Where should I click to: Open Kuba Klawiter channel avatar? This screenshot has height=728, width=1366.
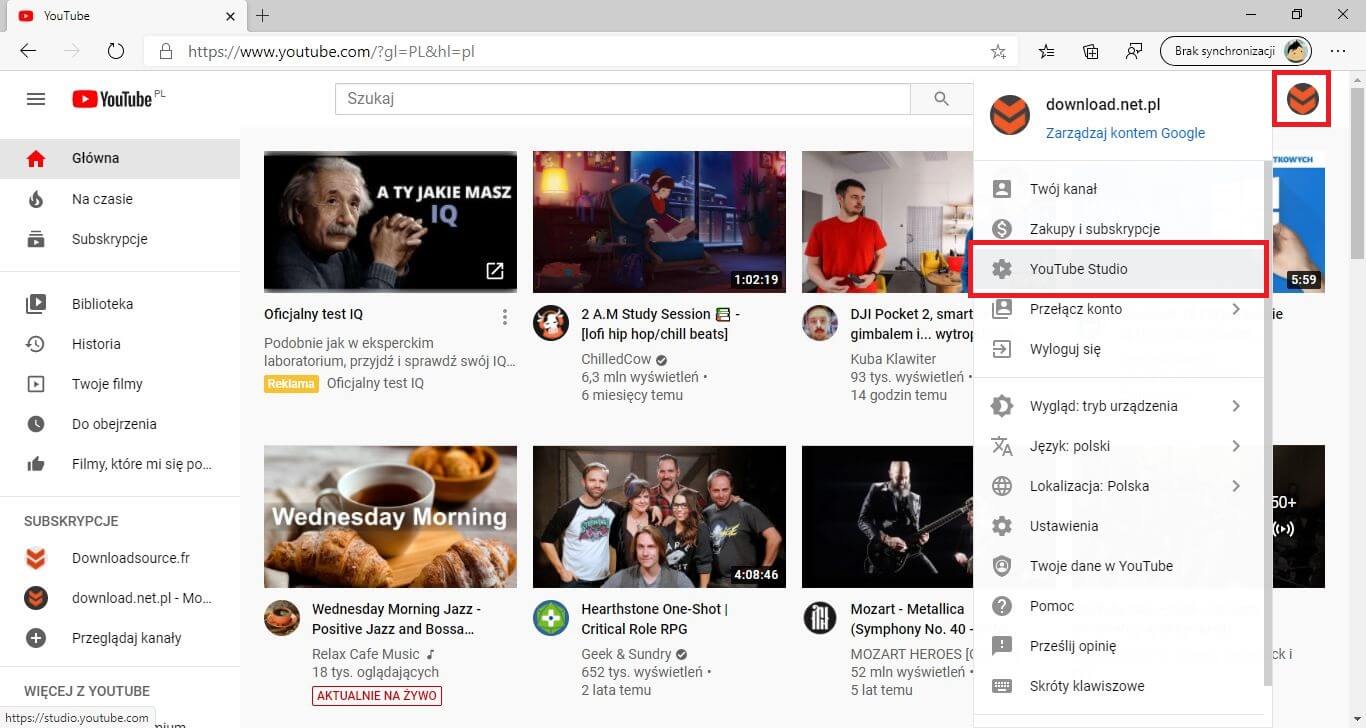pos(820,323)
